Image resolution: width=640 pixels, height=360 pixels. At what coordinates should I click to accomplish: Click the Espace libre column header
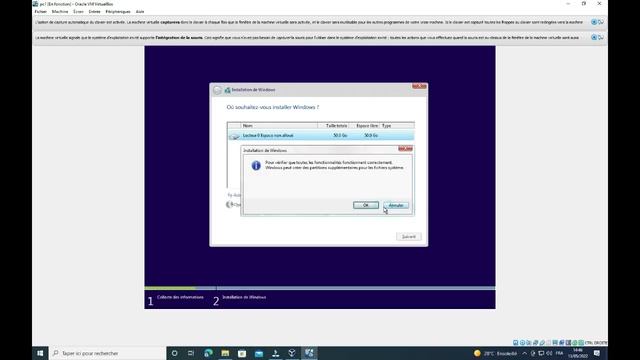364,126
